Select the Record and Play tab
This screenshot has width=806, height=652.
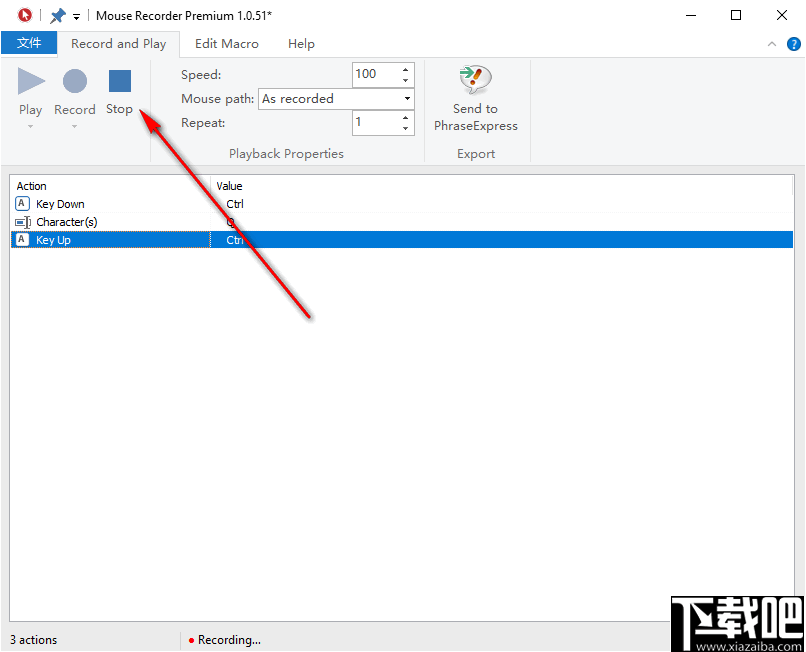tap(118, 43)
